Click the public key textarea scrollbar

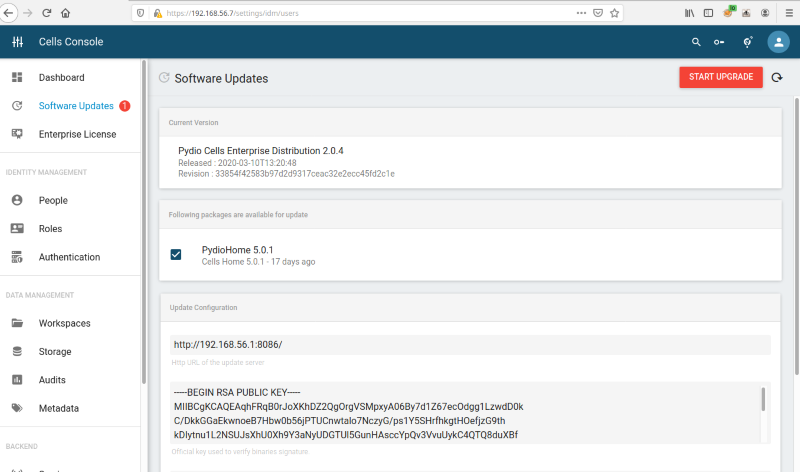(763, 399)
